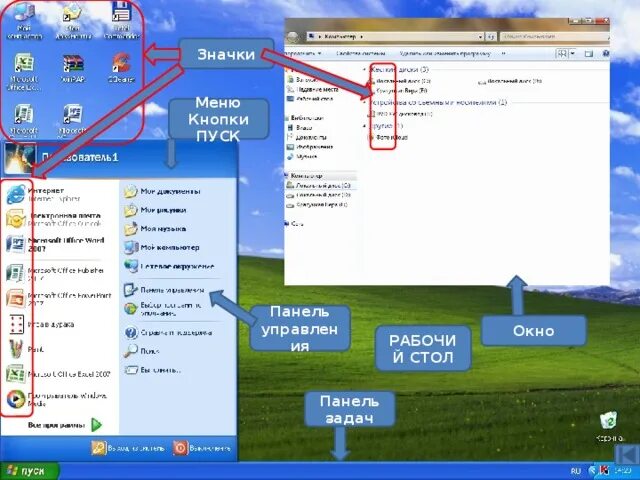Select Рабочий стол in navigation pane

[x=310, y=99]
